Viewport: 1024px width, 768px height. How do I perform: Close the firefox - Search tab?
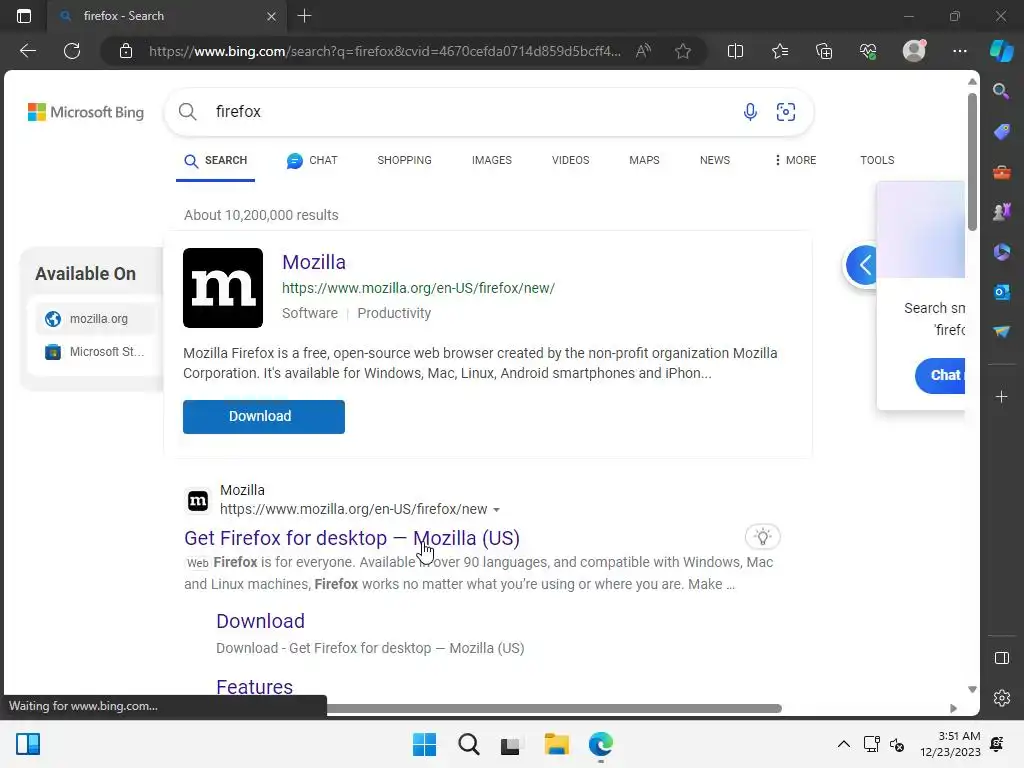click(271, 16)
